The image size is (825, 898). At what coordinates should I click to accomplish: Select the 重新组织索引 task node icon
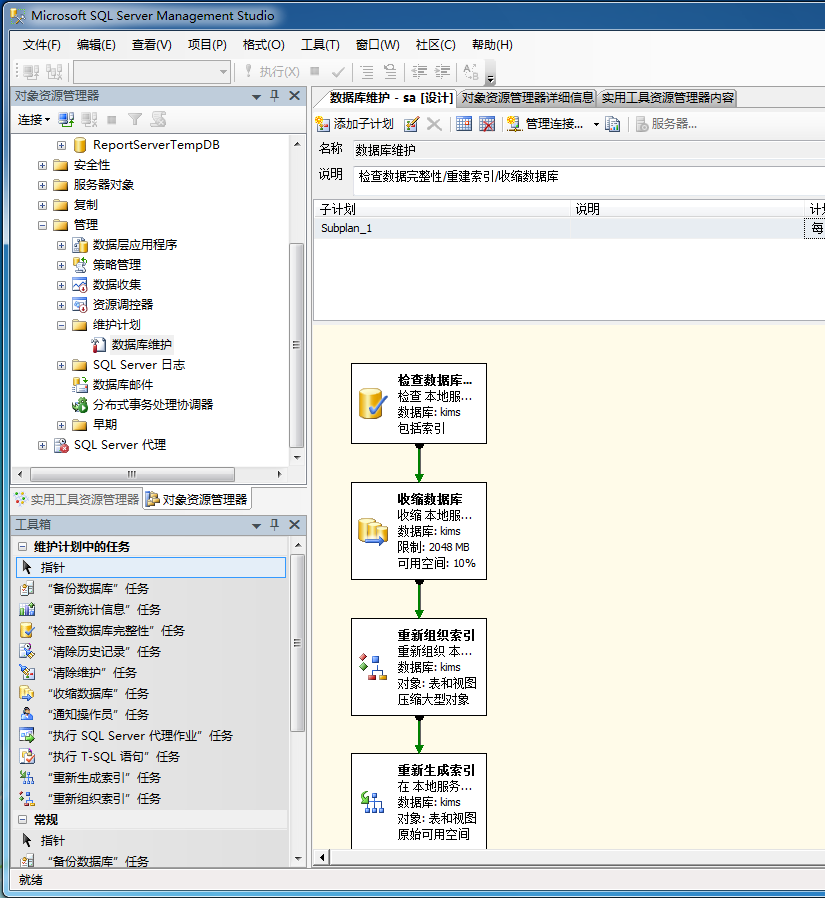tap(373, 667)
